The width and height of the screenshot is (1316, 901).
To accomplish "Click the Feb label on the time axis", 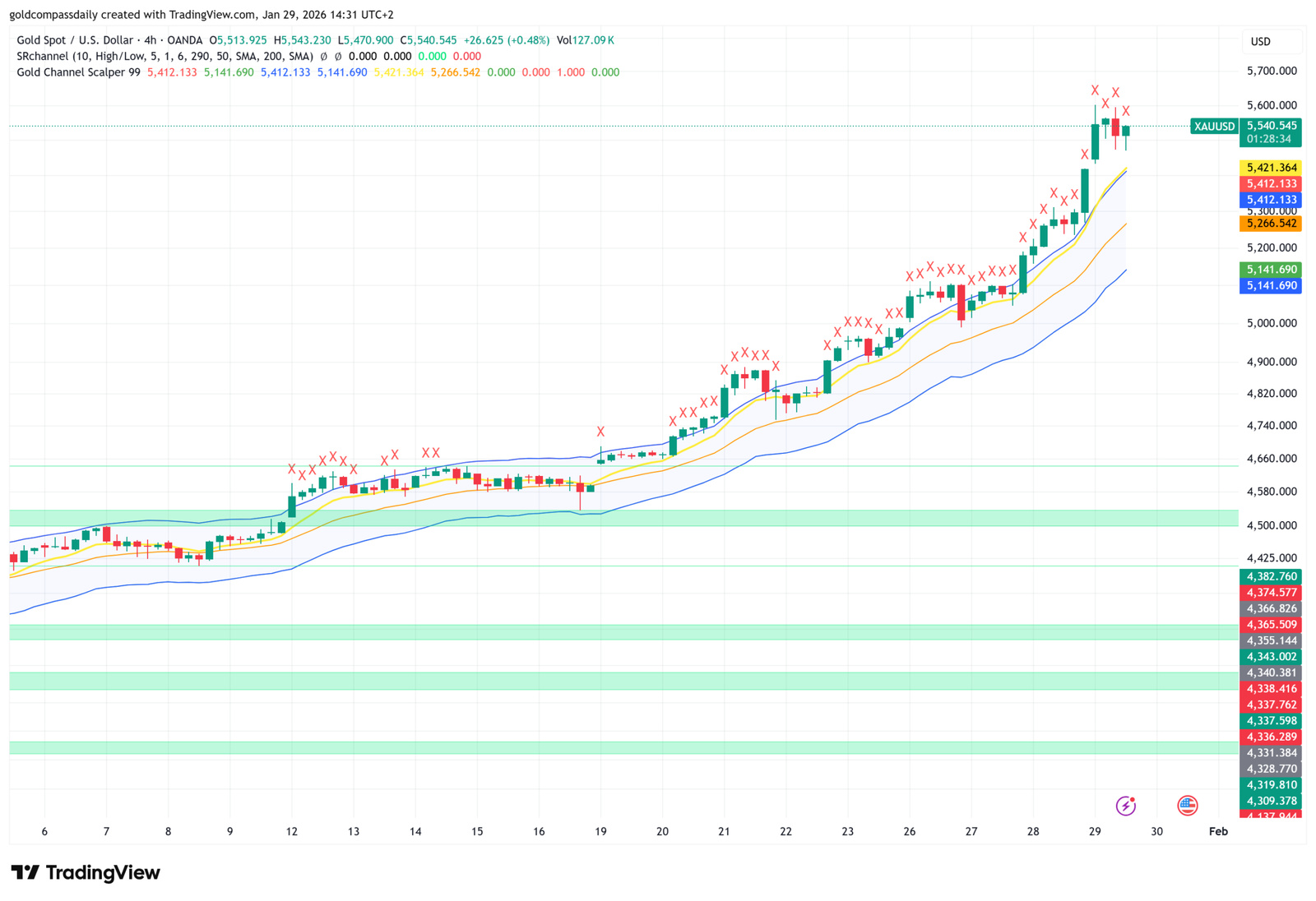I will pos(1218,831).
